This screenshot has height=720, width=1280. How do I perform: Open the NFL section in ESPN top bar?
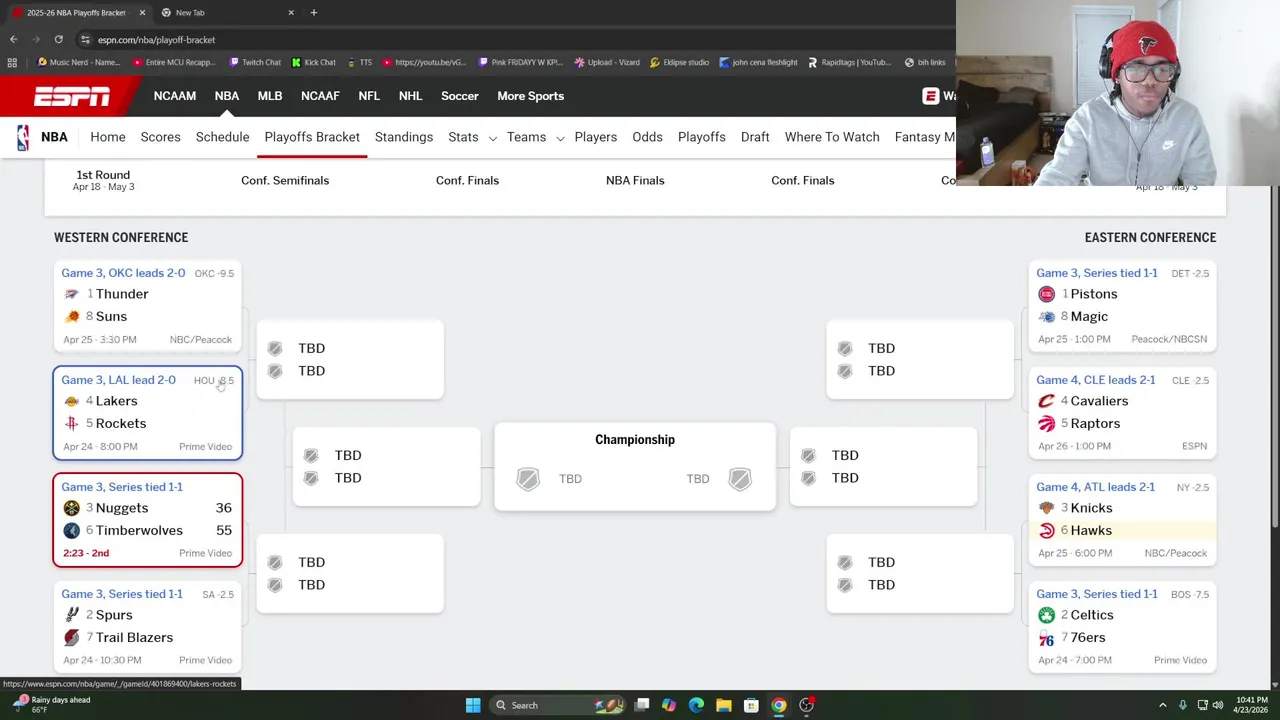[x=369, y=96]
